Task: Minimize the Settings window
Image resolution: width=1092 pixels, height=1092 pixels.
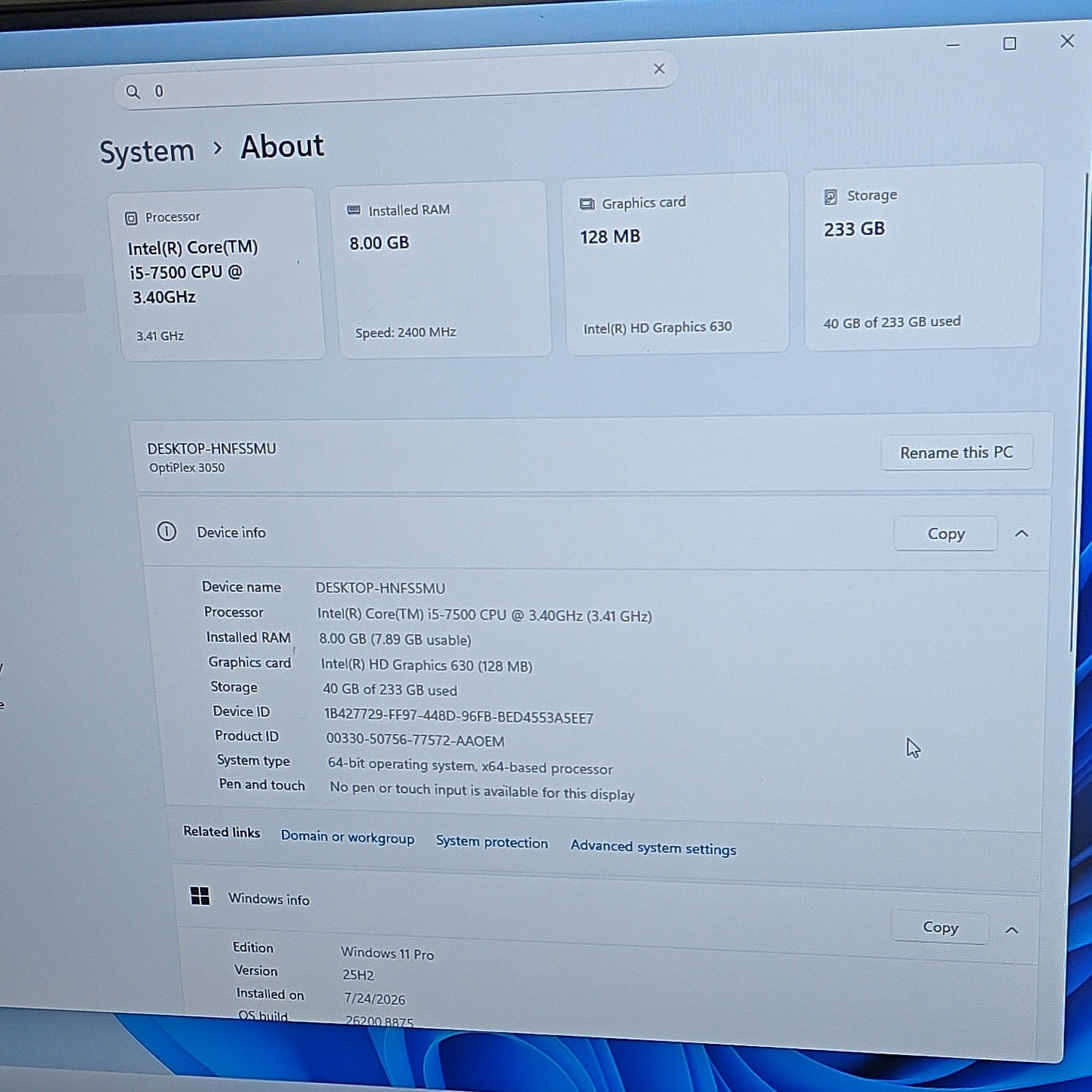Action: pyautogui.click(x=953, y=45)
